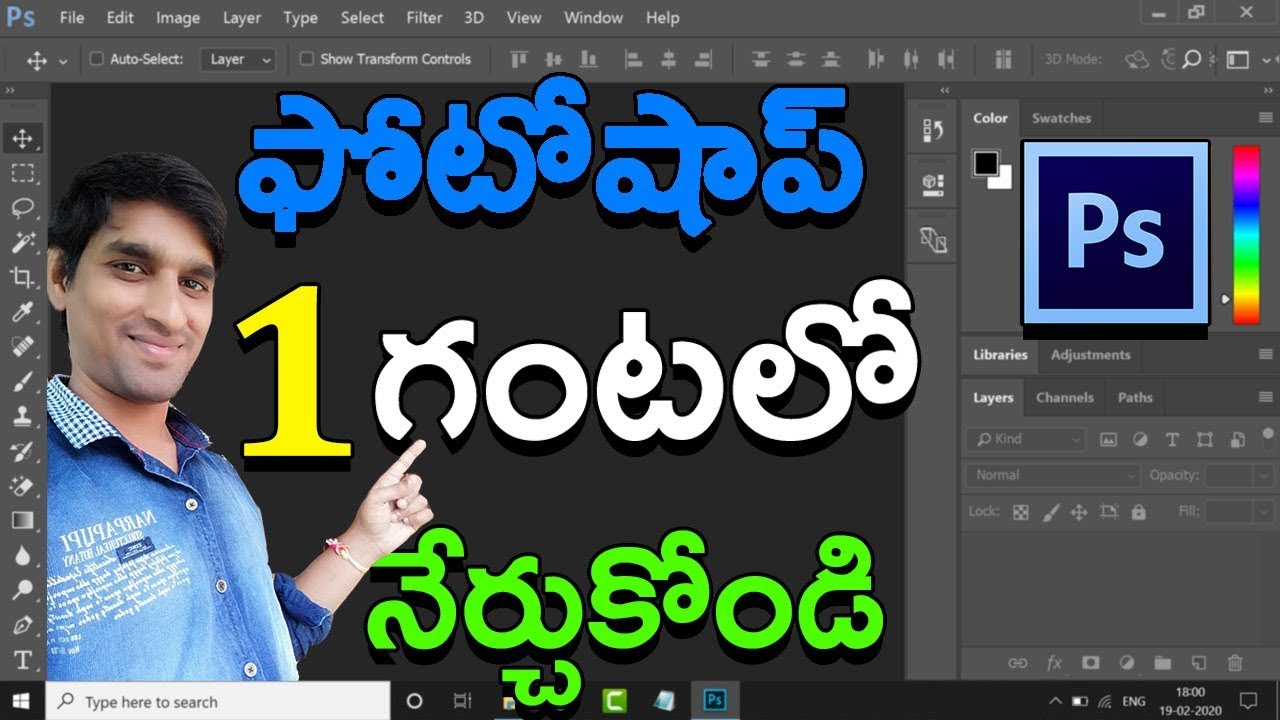Select the Eyedropper tool
This screenshot has width=1280, height=720.
coord(22,312)
